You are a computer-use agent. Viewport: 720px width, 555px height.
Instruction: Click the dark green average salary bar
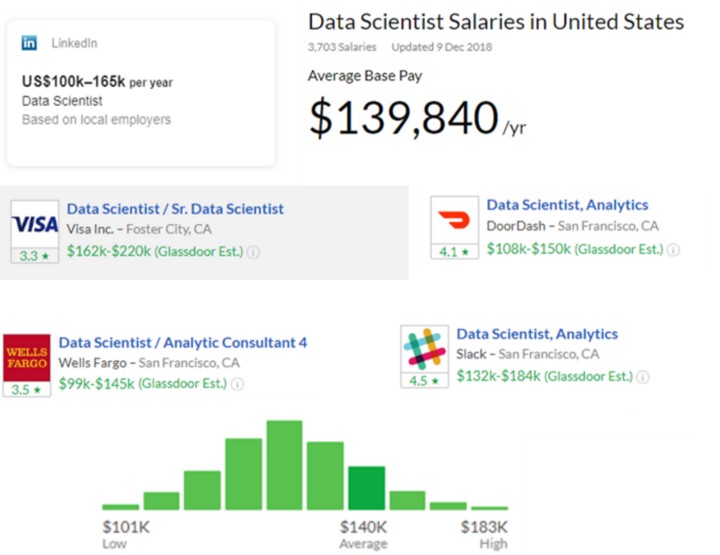point(366,488)
